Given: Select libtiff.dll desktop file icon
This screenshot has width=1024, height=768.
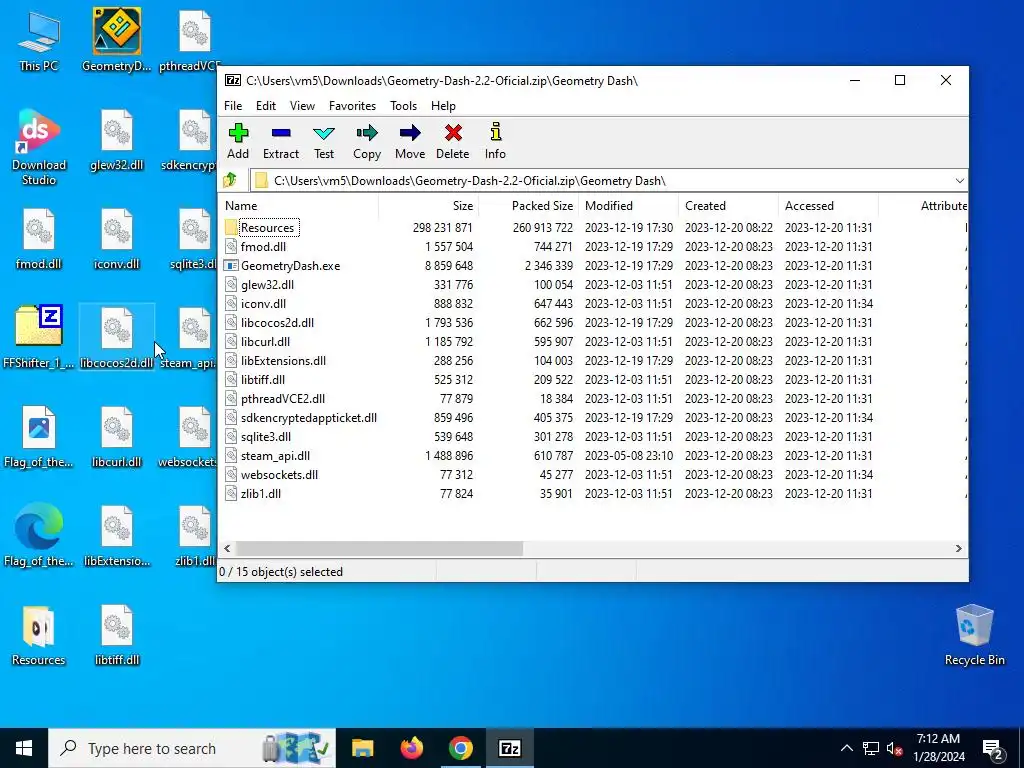Looking at the screenshot, I should (117, 635).
